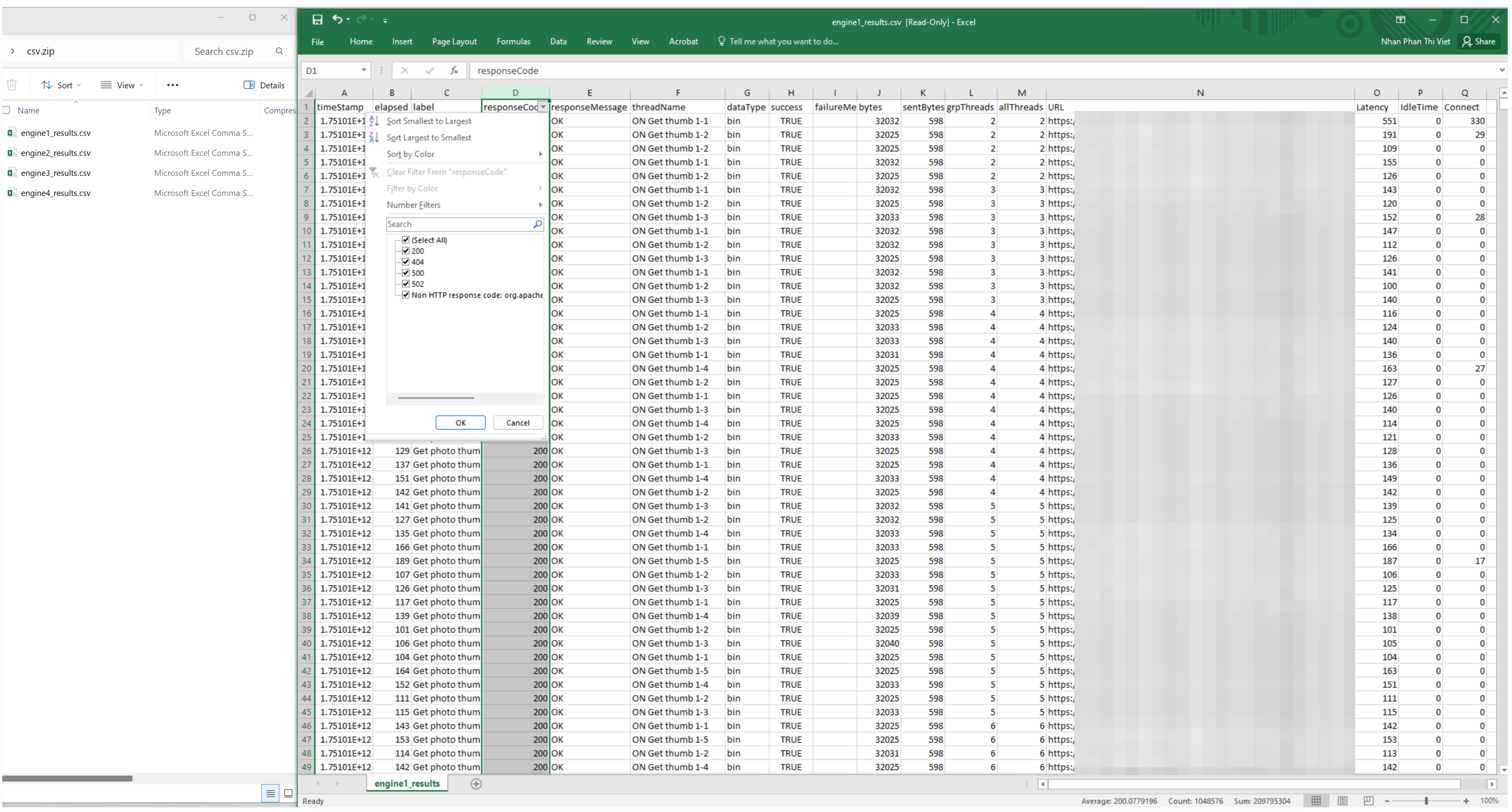1512x812 pixels.
Task: Uncheck the 404 filter checkbox
Action: pos(406,262)
